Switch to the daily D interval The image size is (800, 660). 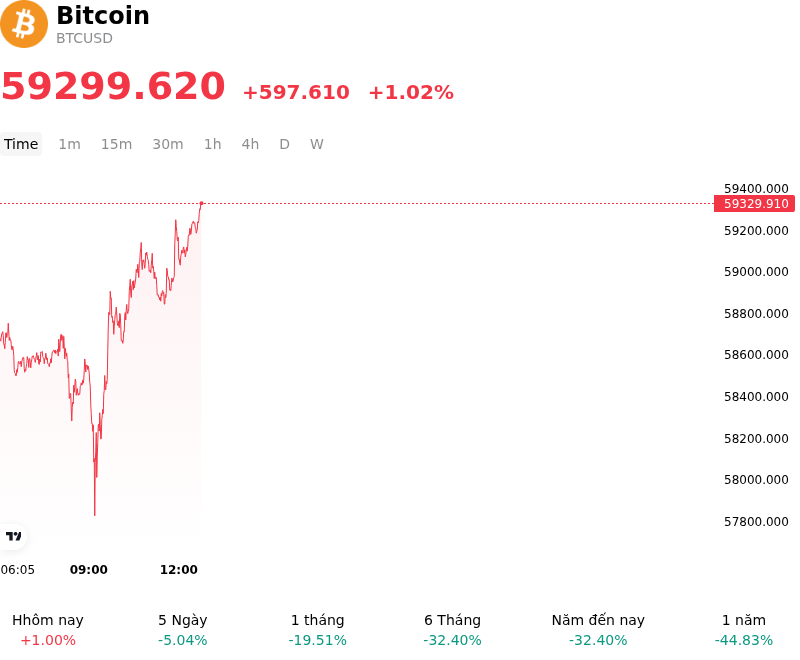pyautogui.click(x=284, y=144)
